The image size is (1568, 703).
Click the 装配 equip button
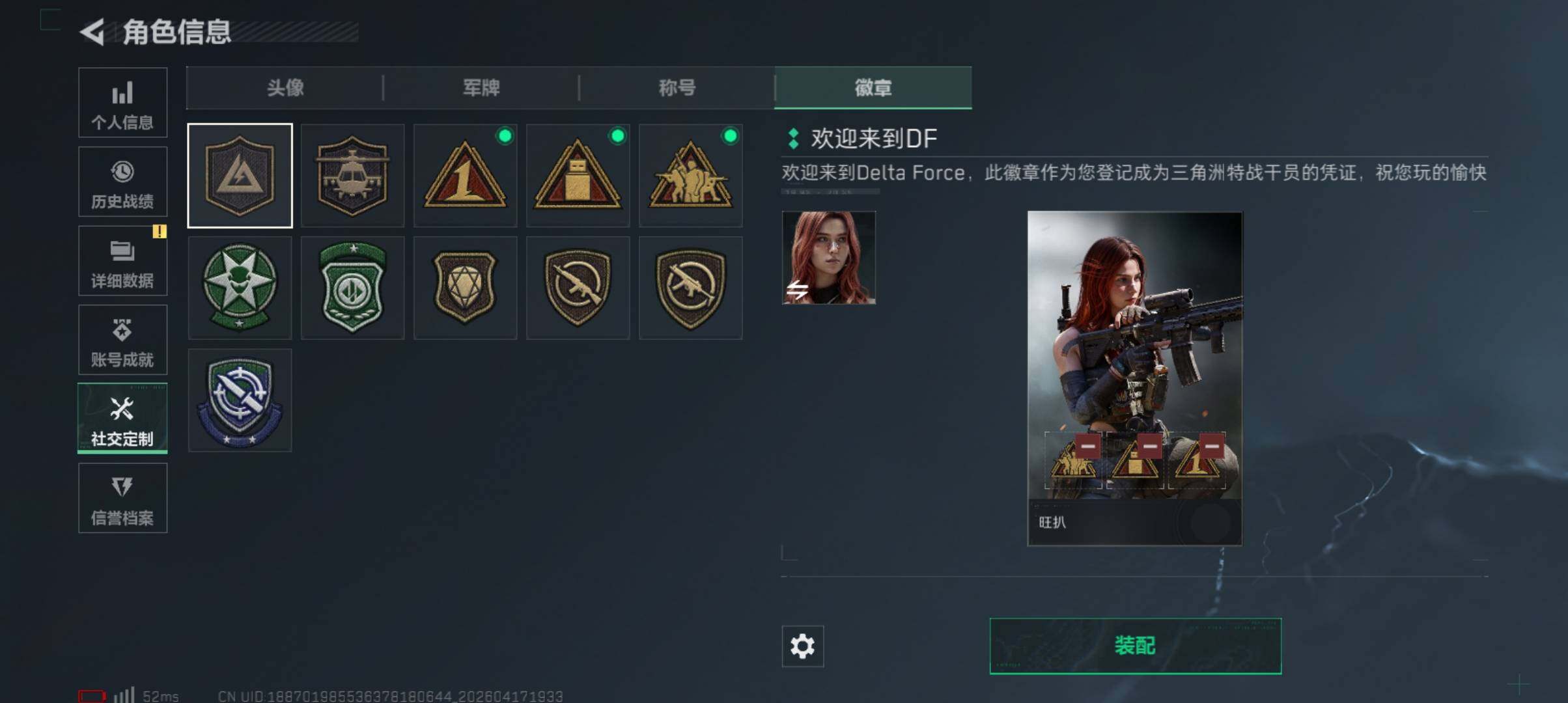[x=1135, y=646]
